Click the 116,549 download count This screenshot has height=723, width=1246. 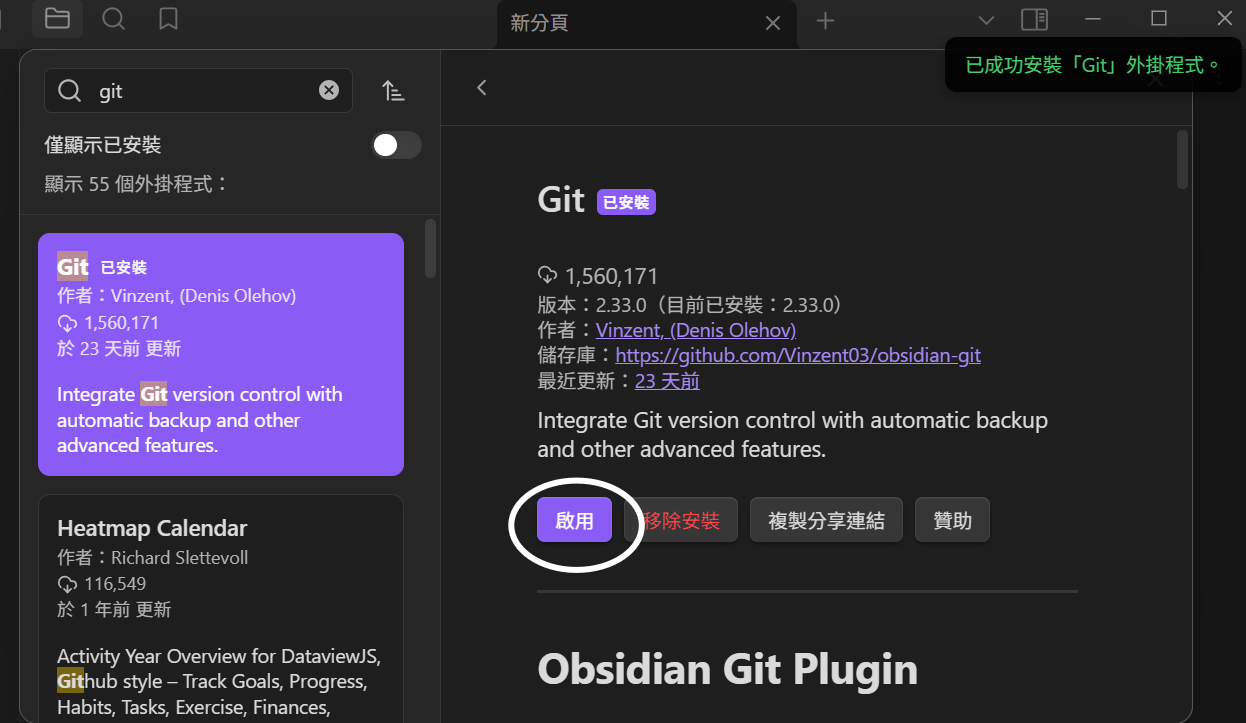tap(102, 584)
